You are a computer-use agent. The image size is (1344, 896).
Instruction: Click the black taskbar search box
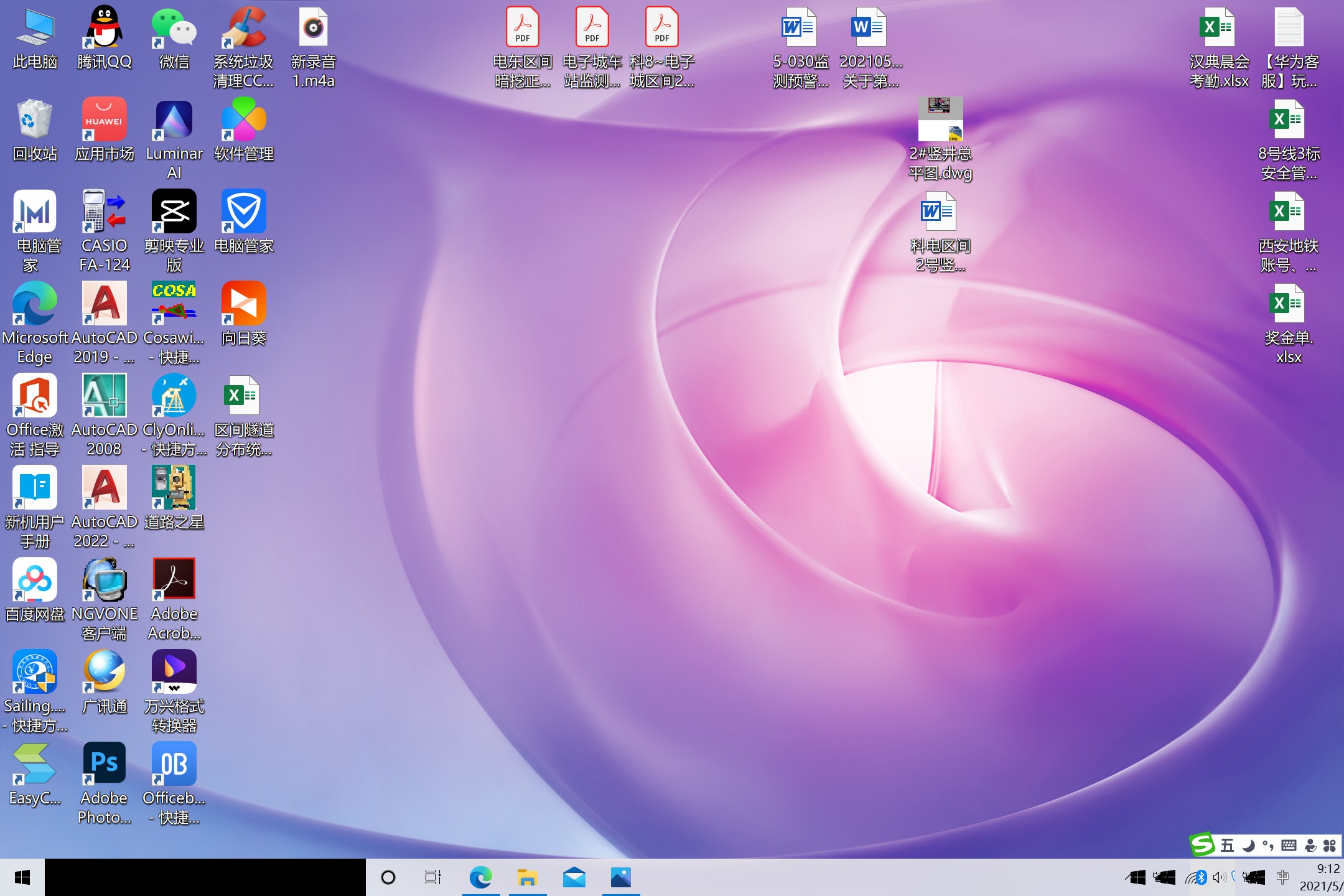point(205,877)
